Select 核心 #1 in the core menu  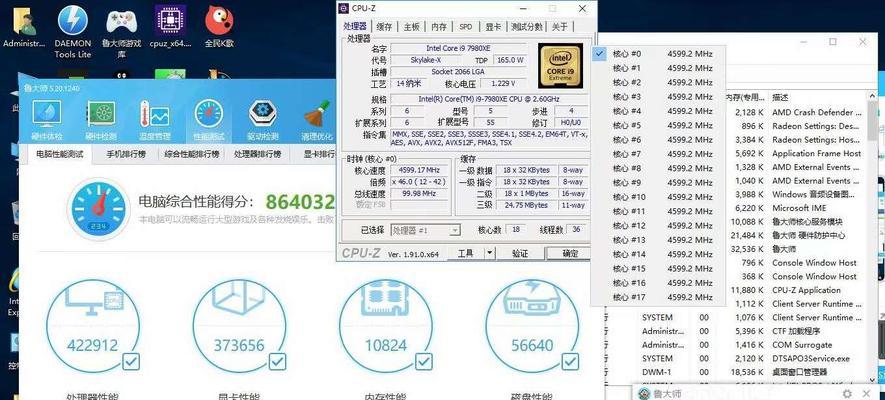[x=658, y=68]
